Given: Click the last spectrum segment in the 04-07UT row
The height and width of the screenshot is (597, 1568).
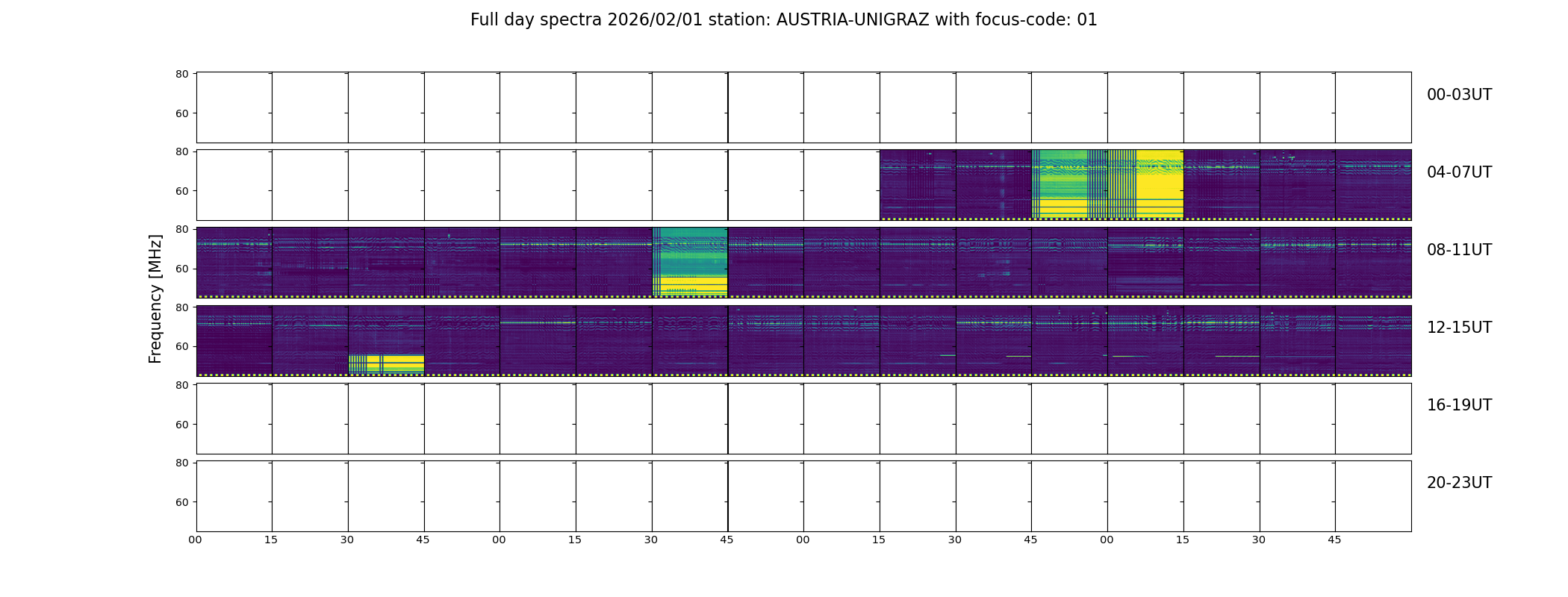Looking at the screenshot, I should 1373,184.
